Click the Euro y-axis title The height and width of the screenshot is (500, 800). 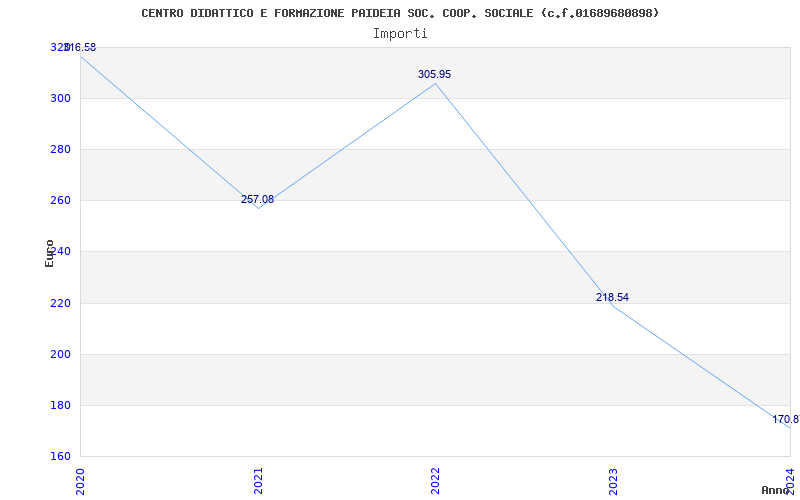(x=49, y=254)
